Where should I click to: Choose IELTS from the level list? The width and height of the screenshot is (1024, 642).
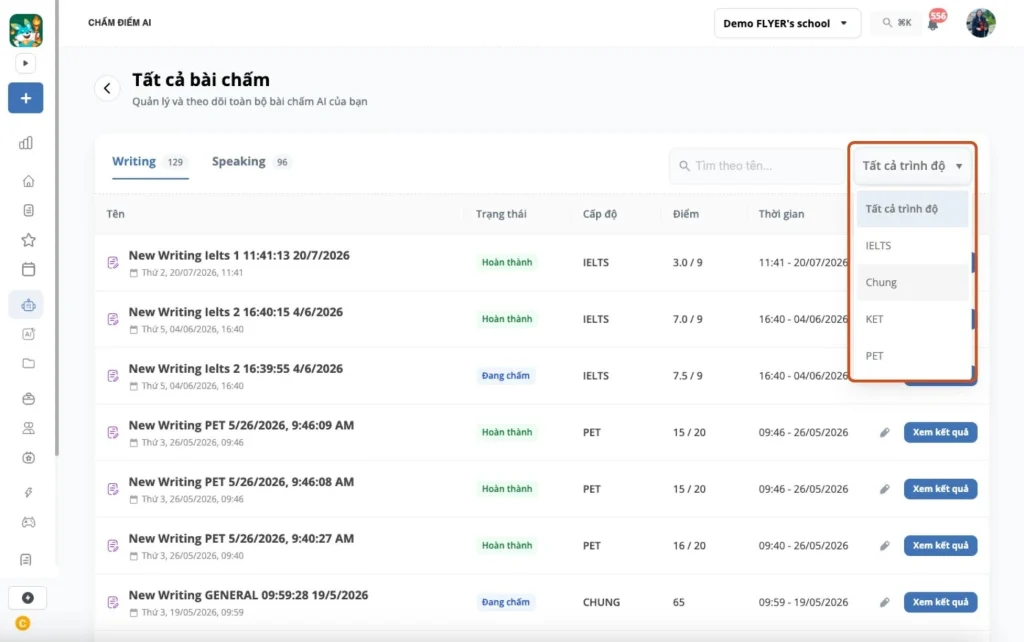(x=912, y=246)
